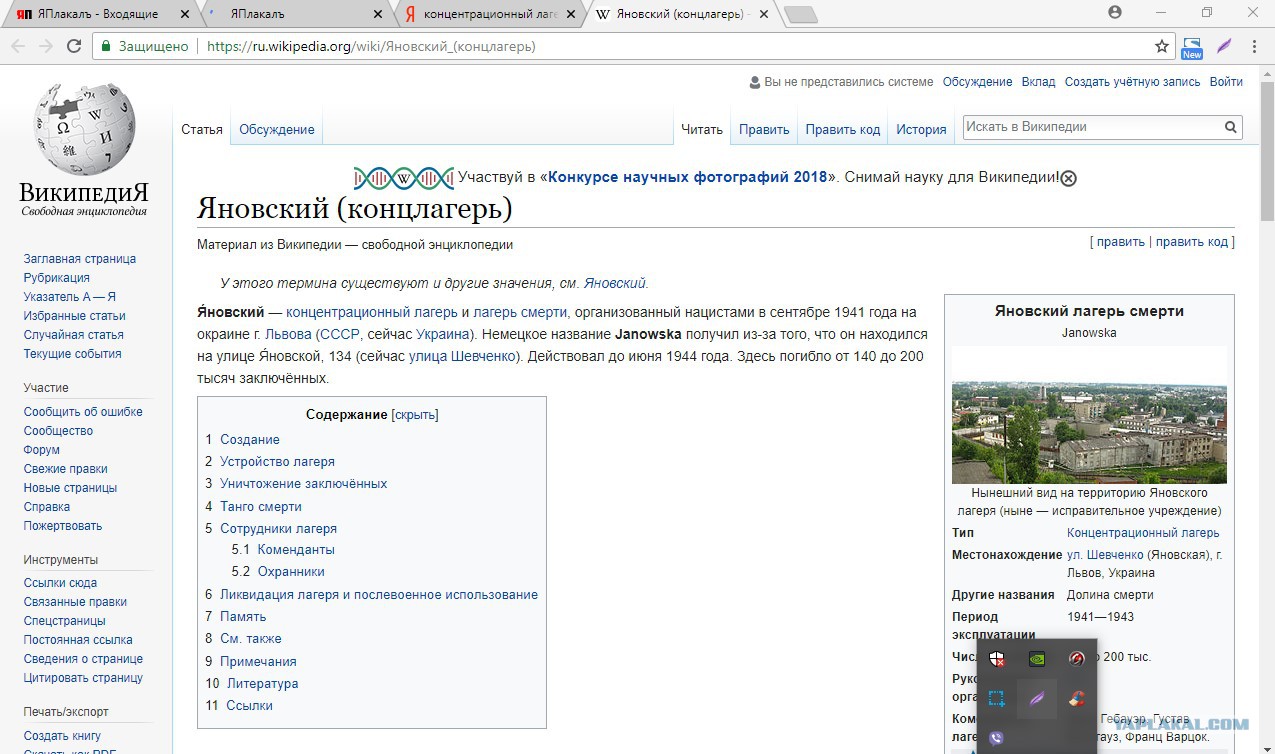Click the blue 'New' extension icon
The width and height of the screenshot is (1275, 754).
1192,47
